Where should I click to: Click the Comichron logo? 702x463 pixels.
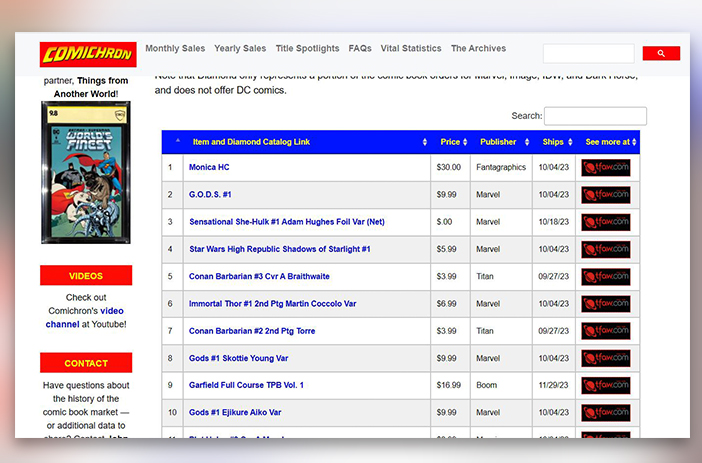88,55
